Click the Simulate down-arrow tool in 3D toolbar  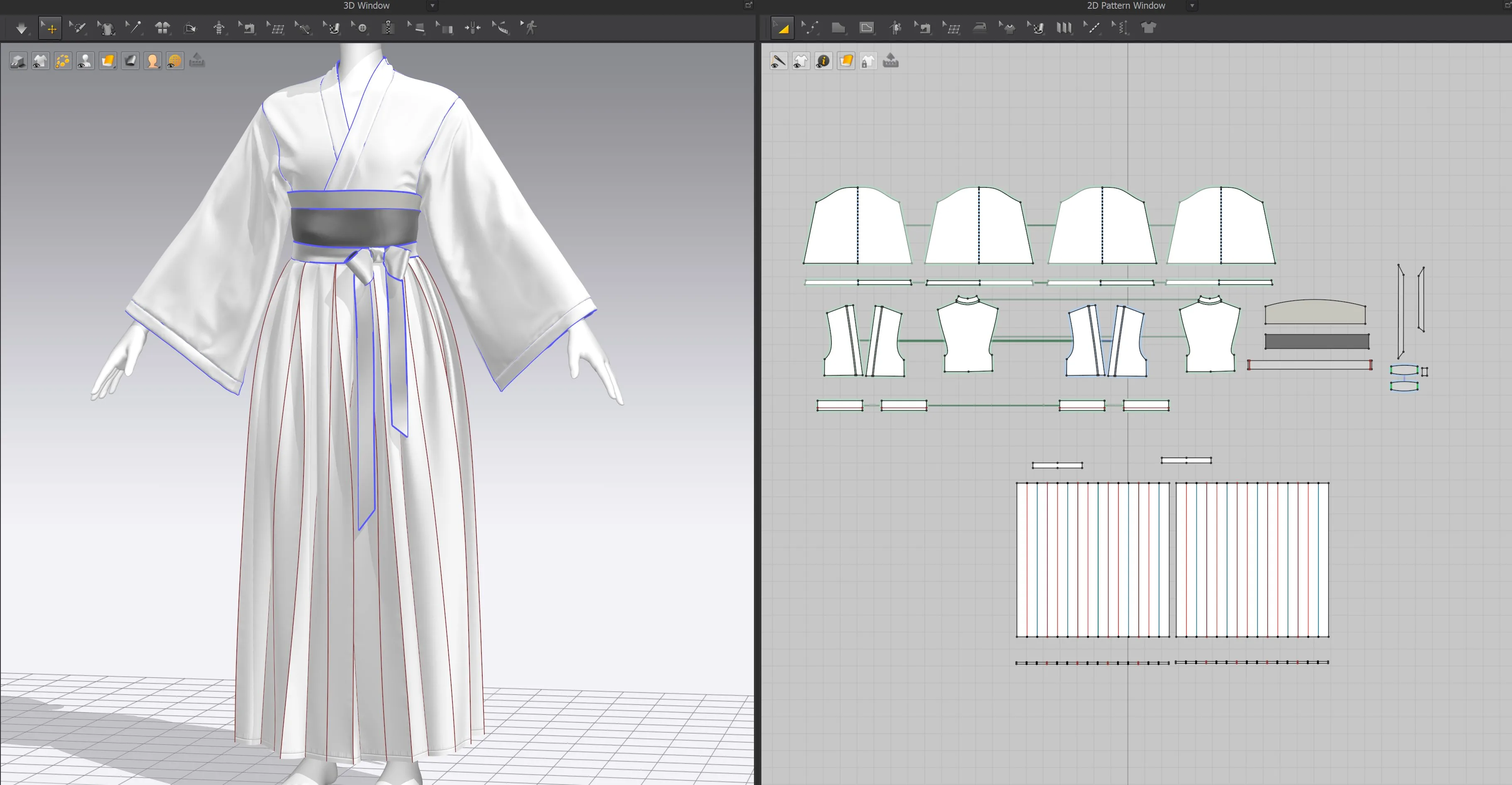[22, 28]
